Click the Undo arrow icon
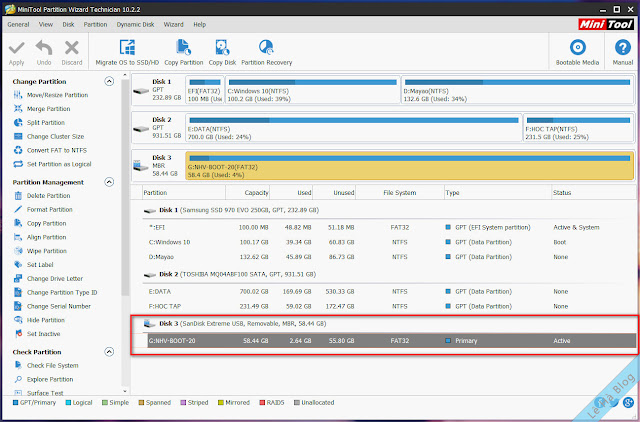This screenshot has height=422, width=640. tap(44, 48)
